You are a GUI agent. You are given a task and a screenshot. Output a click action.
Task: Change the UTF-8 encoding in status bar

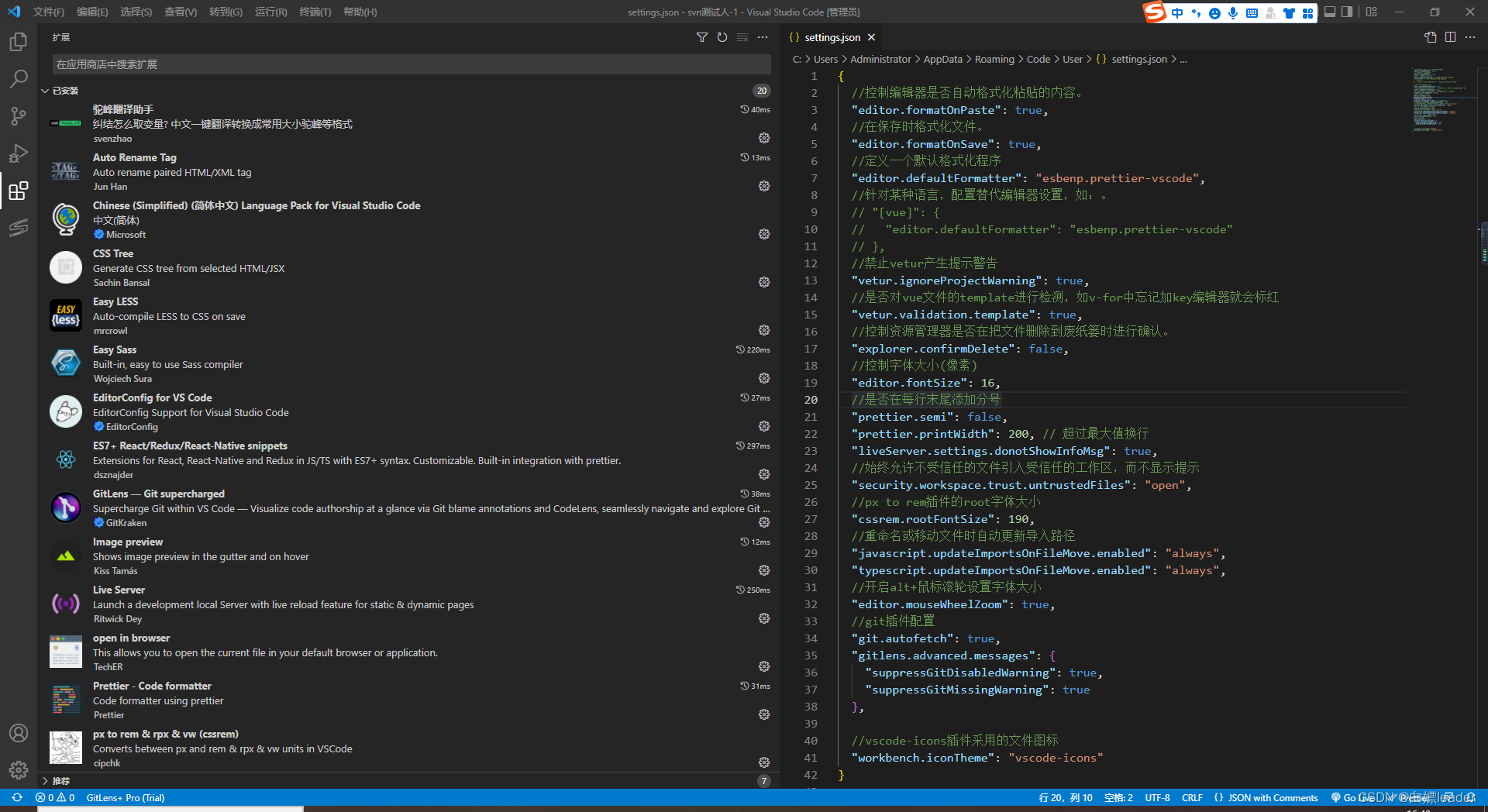tap(1157, 797)
